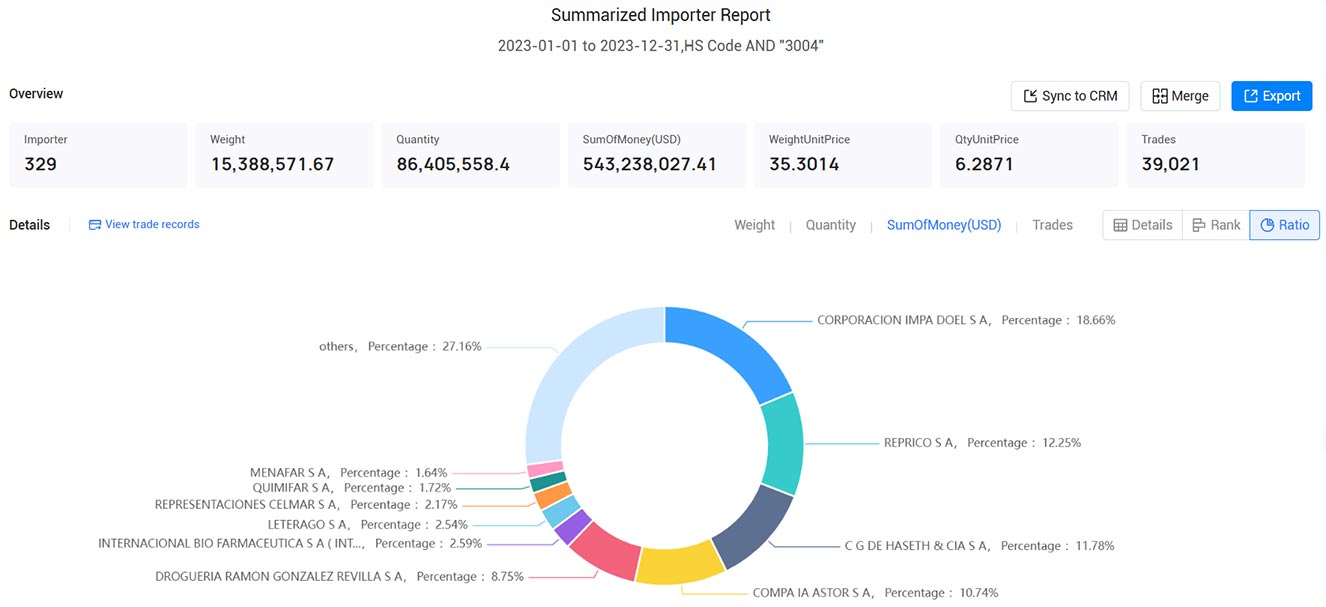Click the Quantity total card

click(x=470, y=155)
